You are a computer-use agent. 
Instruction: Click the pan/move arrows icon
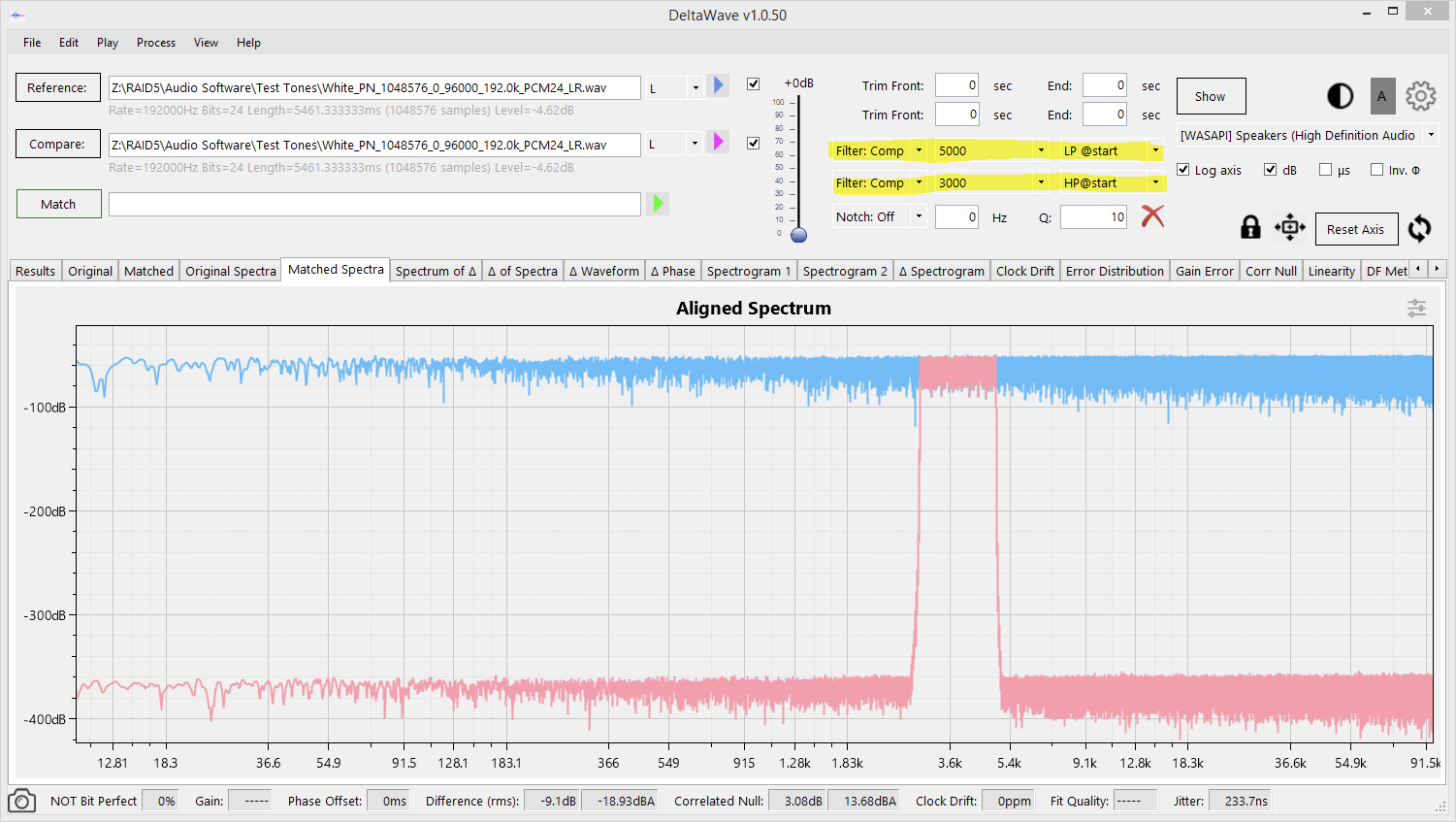1290,228
